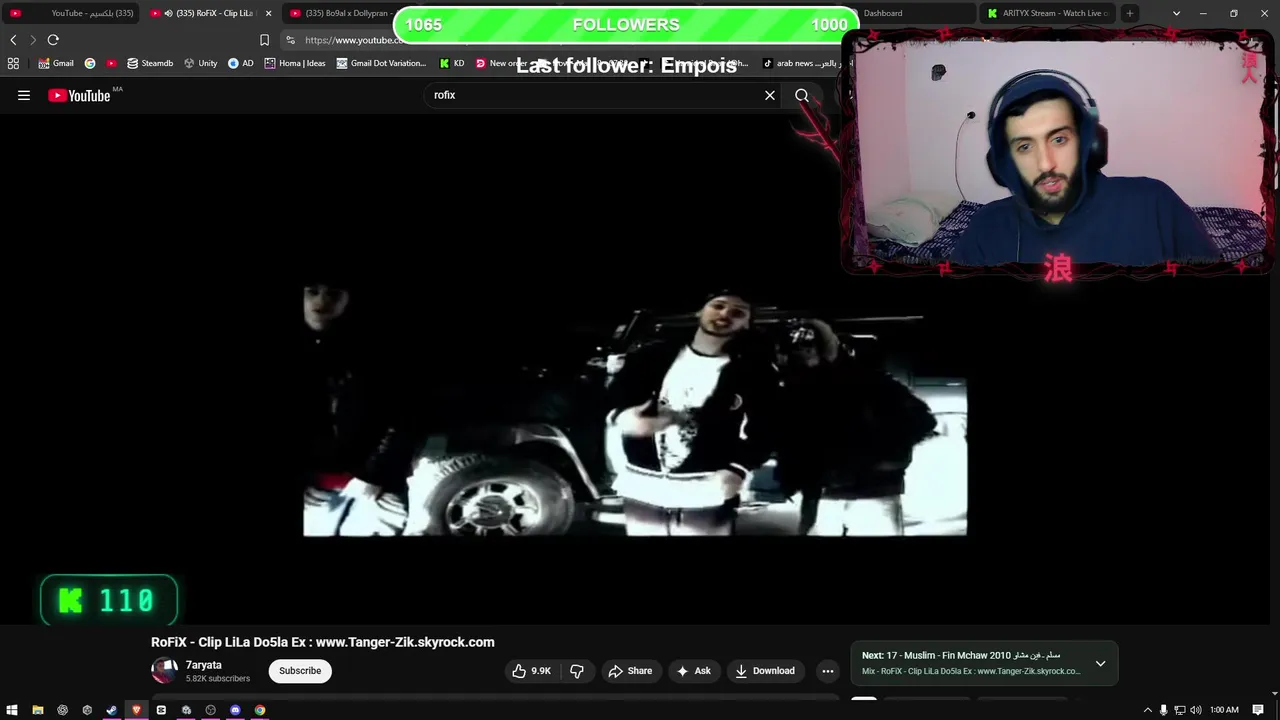Screen dimensions: 1280x720
Task: Open the Google bookmark icon
Action: coord(90,63)
